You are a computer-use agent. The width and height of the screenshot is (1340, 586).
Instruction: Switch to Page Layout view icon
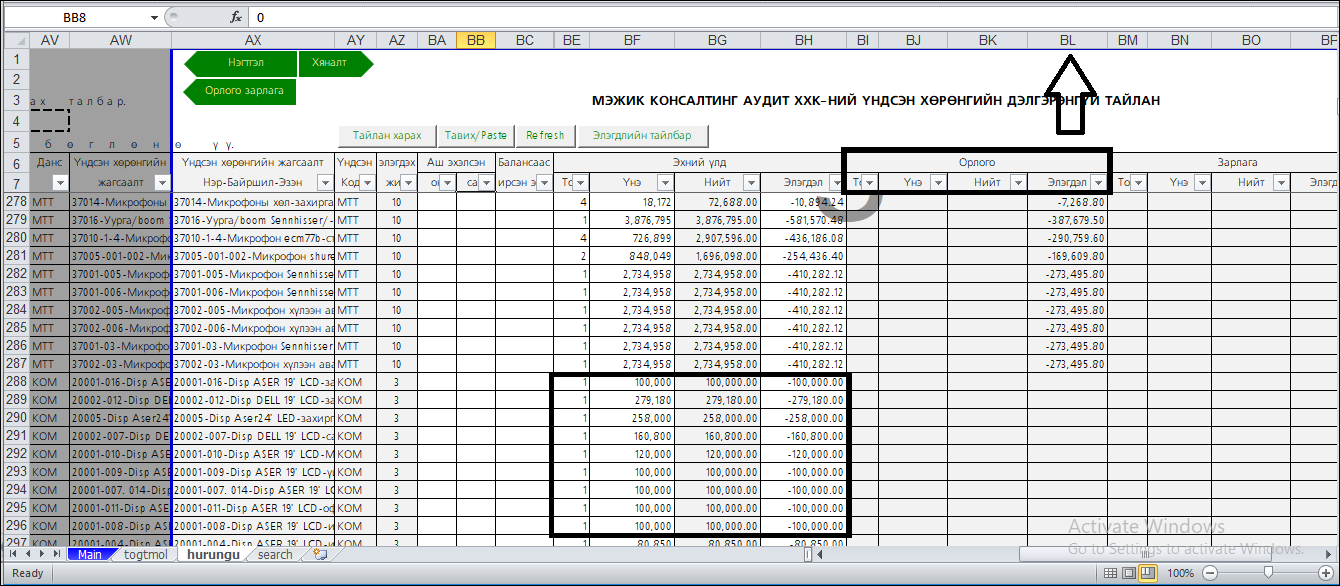click(1129, 573)
